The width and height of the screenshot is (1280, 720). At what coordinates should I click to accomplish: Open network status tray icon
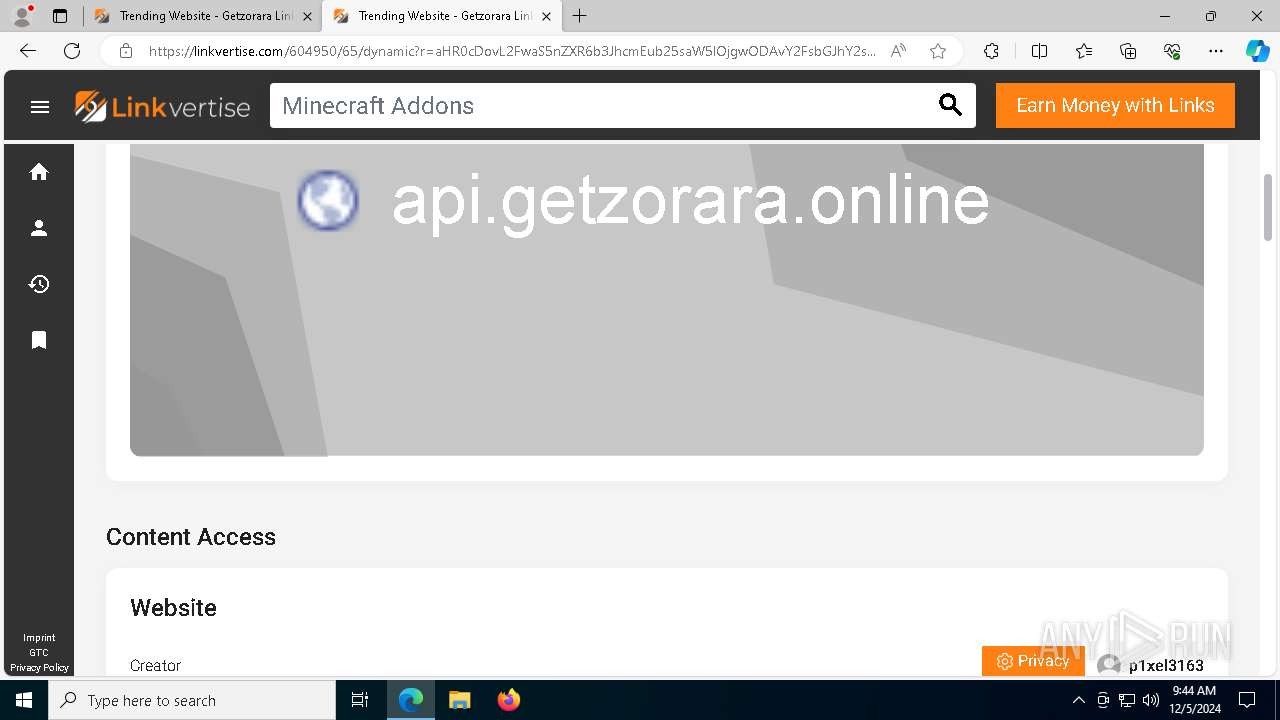coord(1127,700)
